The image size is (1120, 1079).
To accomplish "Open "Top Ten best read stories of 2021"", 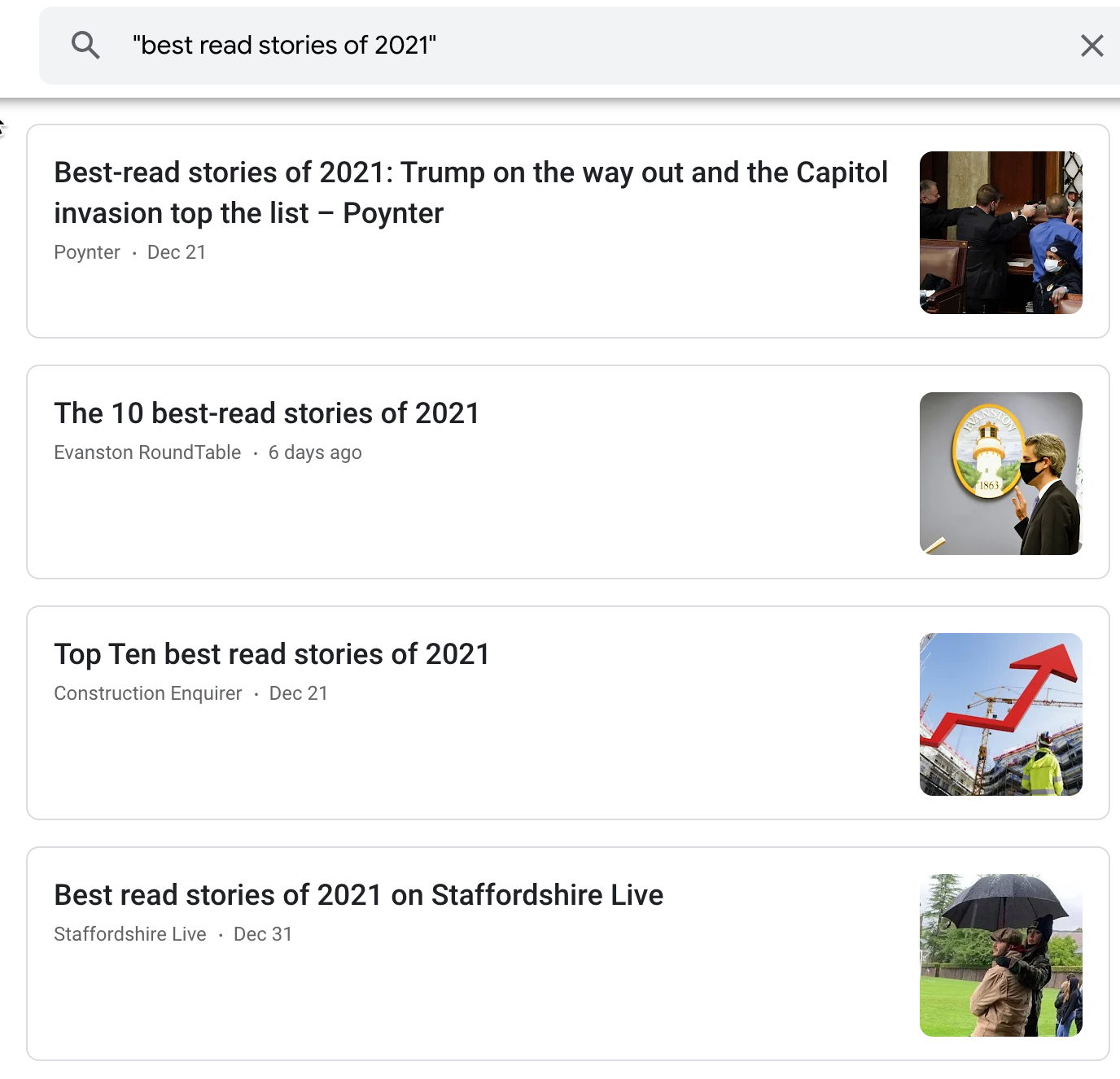I will pos(272,654).
